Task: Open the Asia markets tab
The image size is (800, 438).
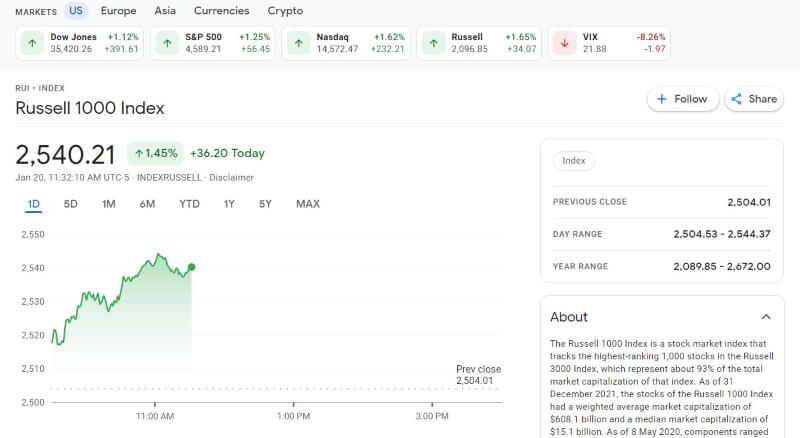Action: pyautogui.click(x=165, y=11)
